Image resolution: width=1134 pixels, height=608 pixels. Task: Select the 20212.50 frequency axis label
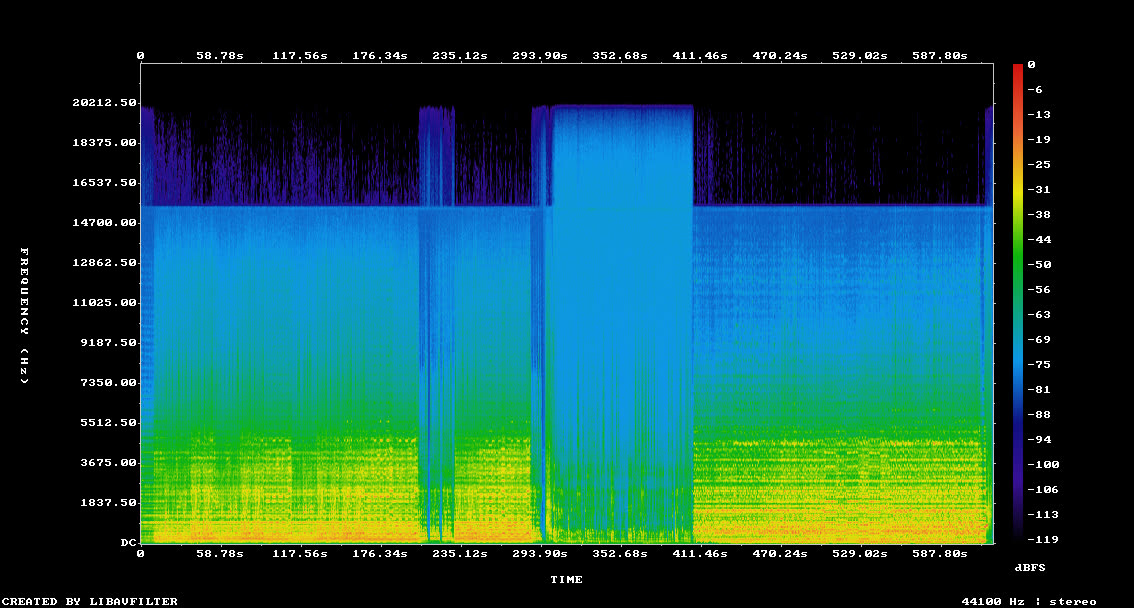coord(104,103)
